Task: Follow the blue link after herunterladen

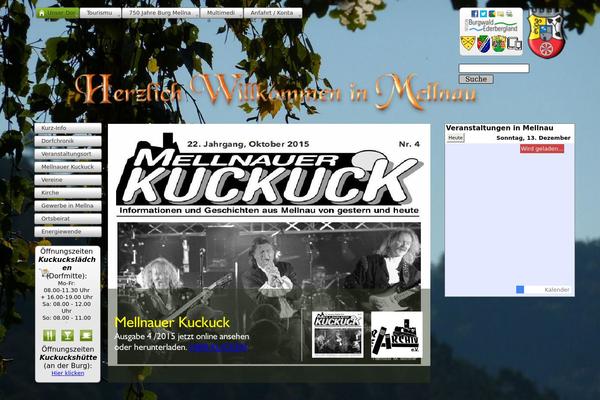Action: pyautogui.click(x=218, y=348)
